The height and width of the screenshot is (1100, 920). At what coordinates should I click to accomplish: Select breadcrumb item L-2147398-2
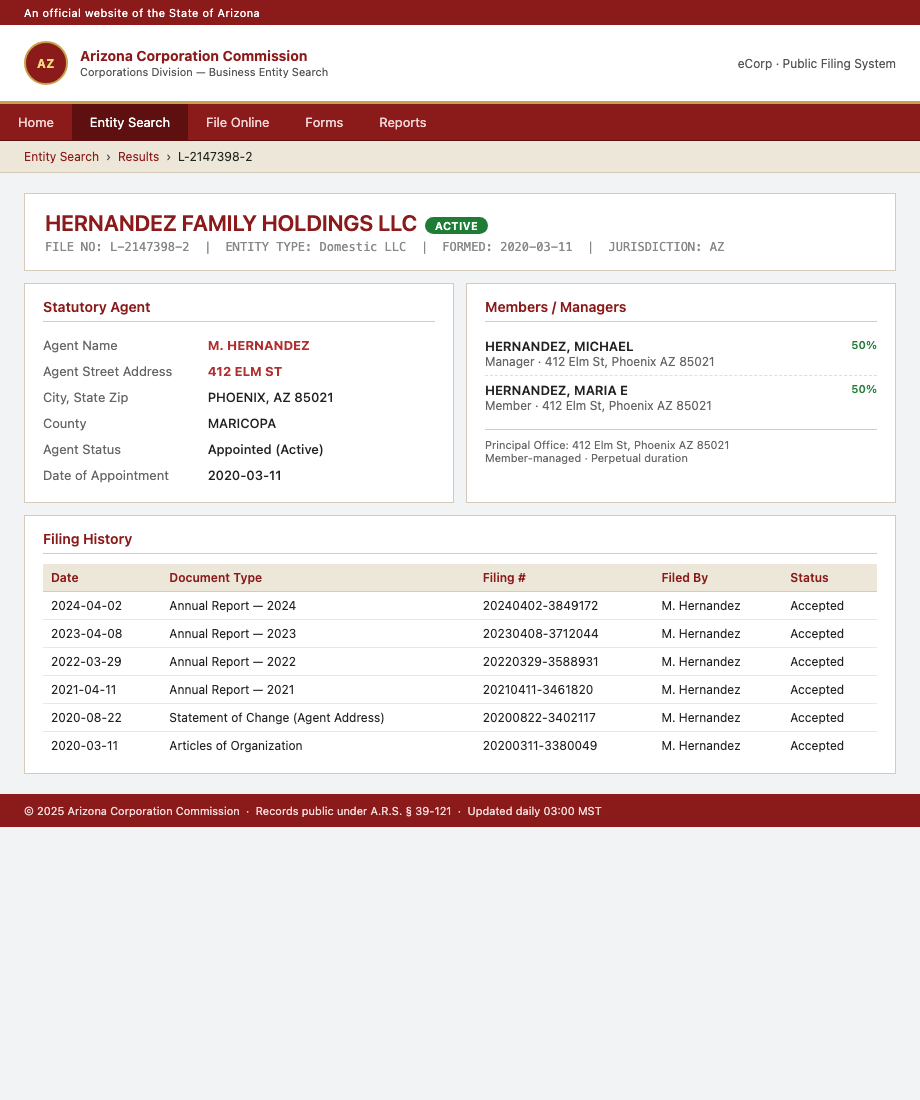tap(215, 157)
